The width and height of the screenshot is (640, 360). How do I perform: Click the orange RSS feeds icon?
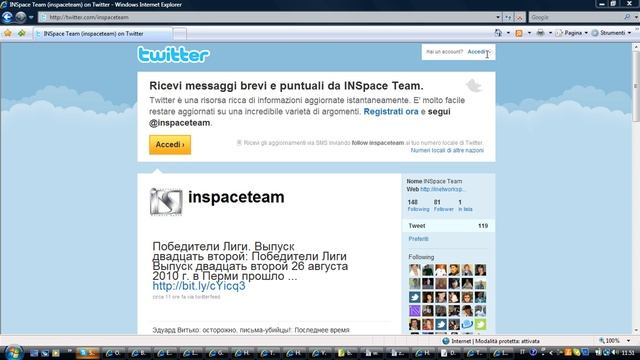click(519, 33)
